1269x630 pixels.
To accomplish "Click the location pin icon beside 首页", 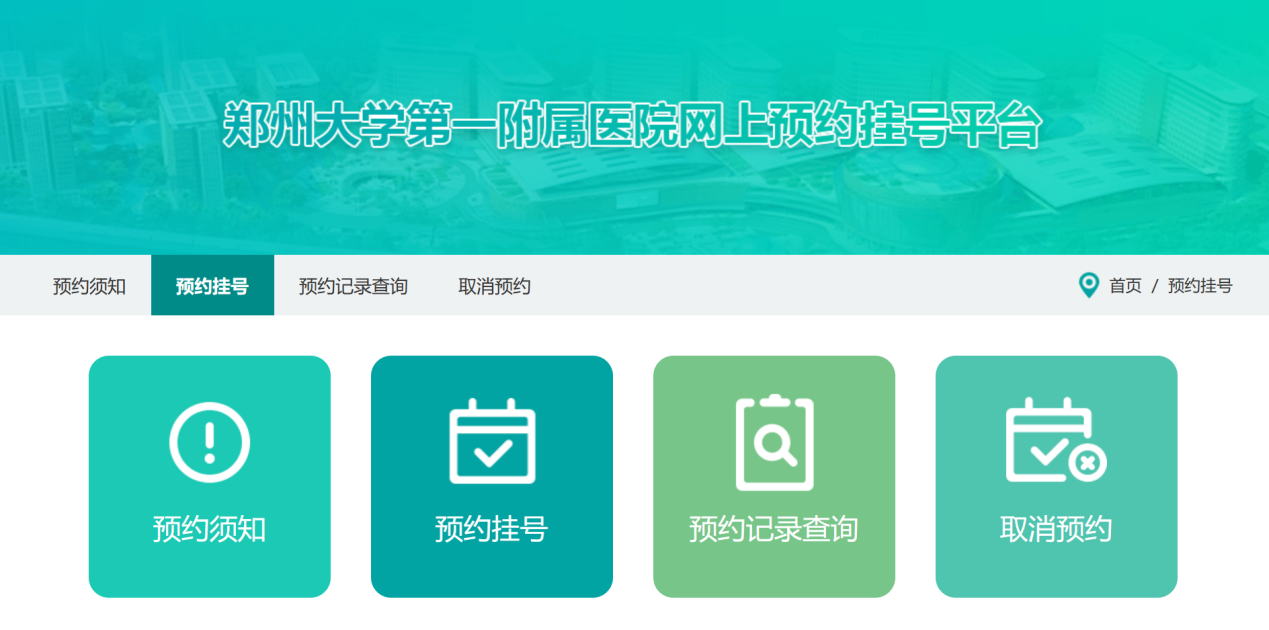I will [1089, 286].
